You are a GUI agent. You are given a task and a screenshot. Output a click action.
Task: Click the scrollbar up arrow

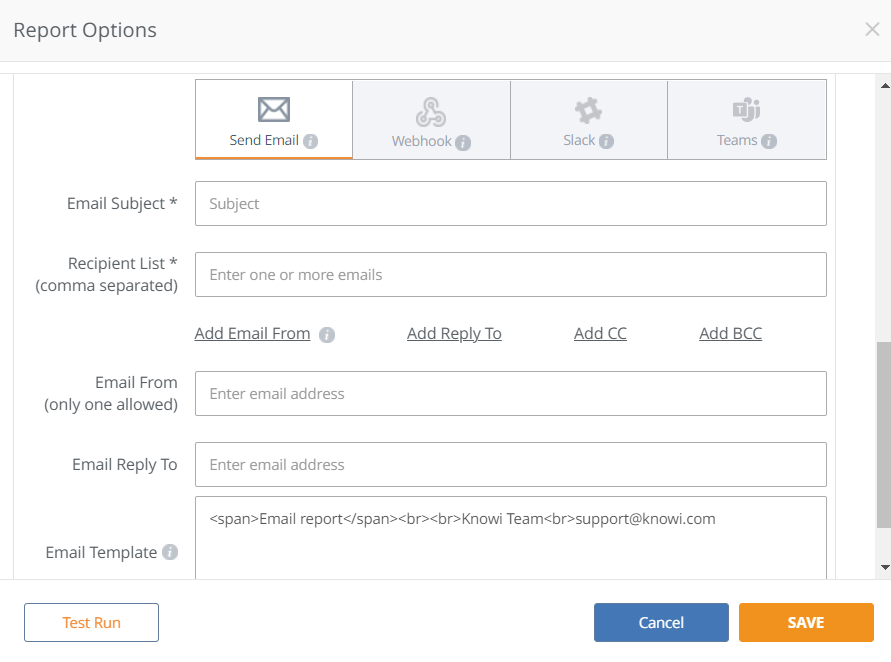pyautogui.click(x=885, y=86)
